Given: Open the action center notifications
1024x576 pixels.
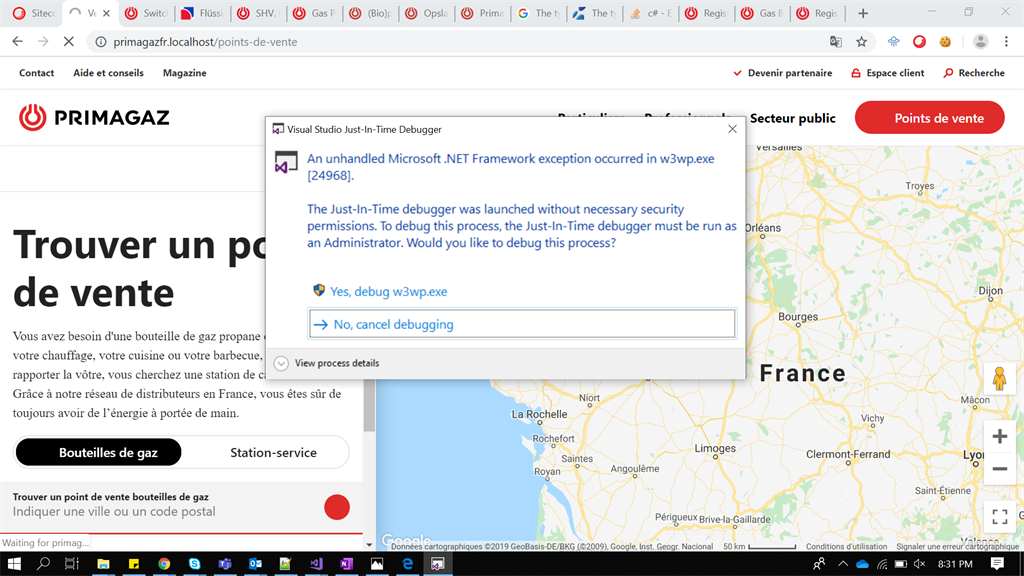Looking at the screenshot, I should tap(997, 564).
